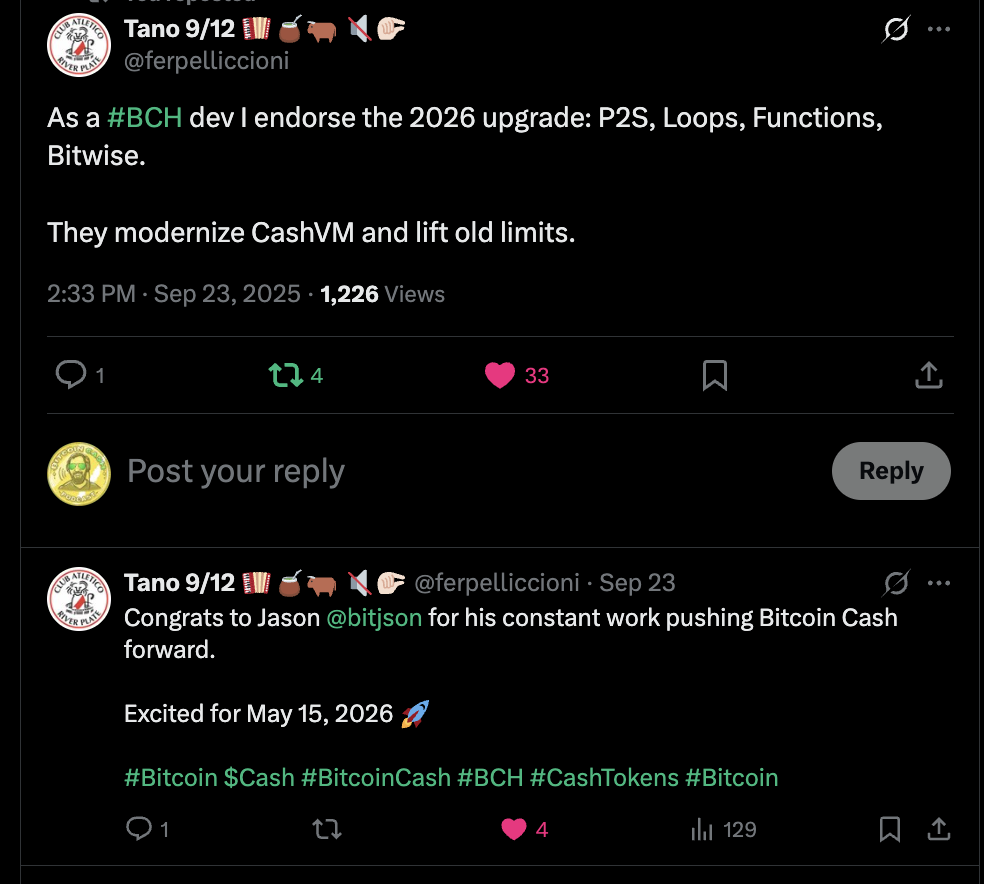Like the main post with 33 likes
This screenshot has height=884, width=984.
(x=499, y=375)
